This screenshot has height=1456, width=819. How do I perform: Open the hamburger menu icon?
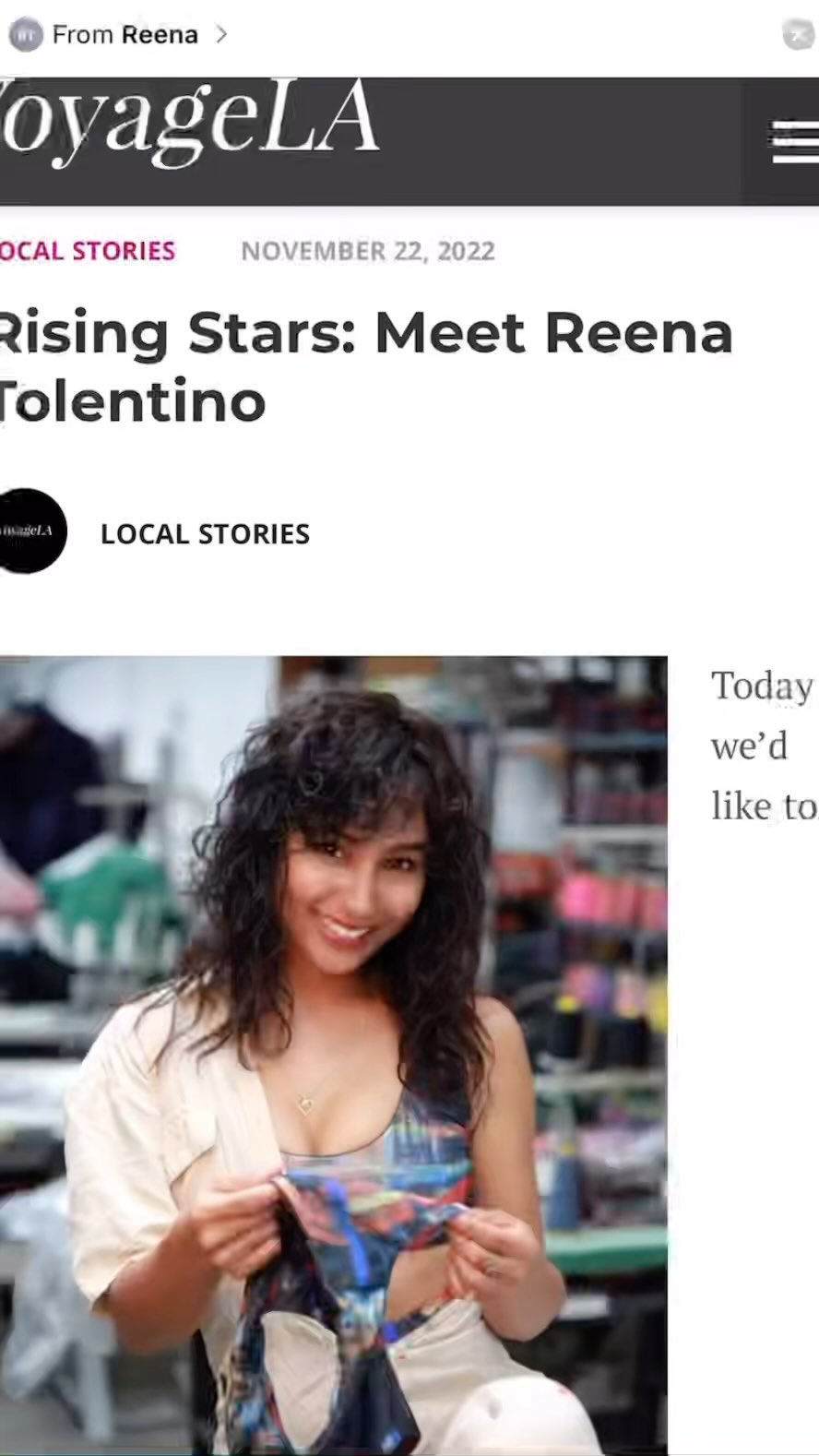tap(795, 142)
